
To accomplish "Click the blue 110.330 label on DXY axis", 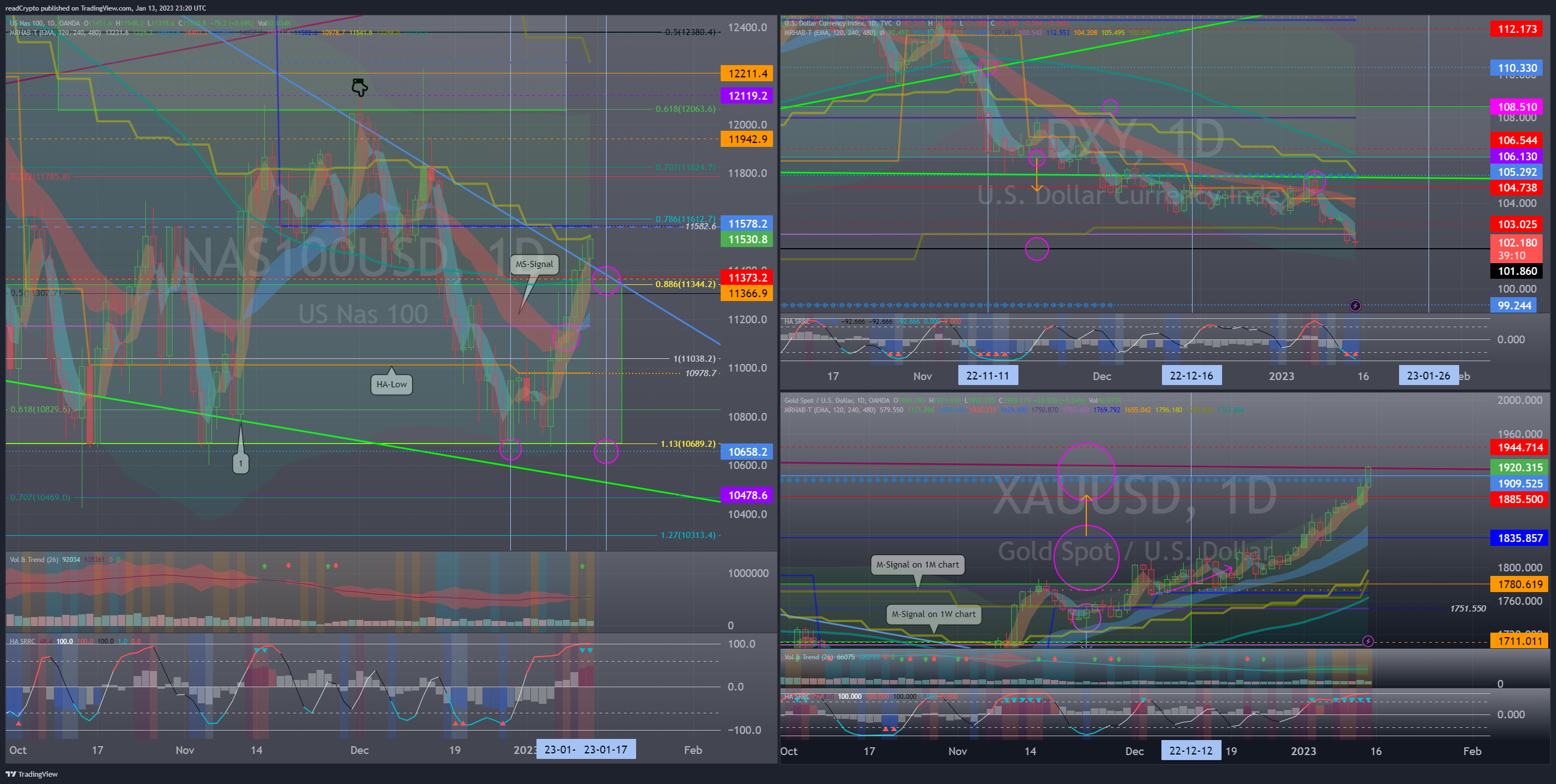I will pos(1516,68).
